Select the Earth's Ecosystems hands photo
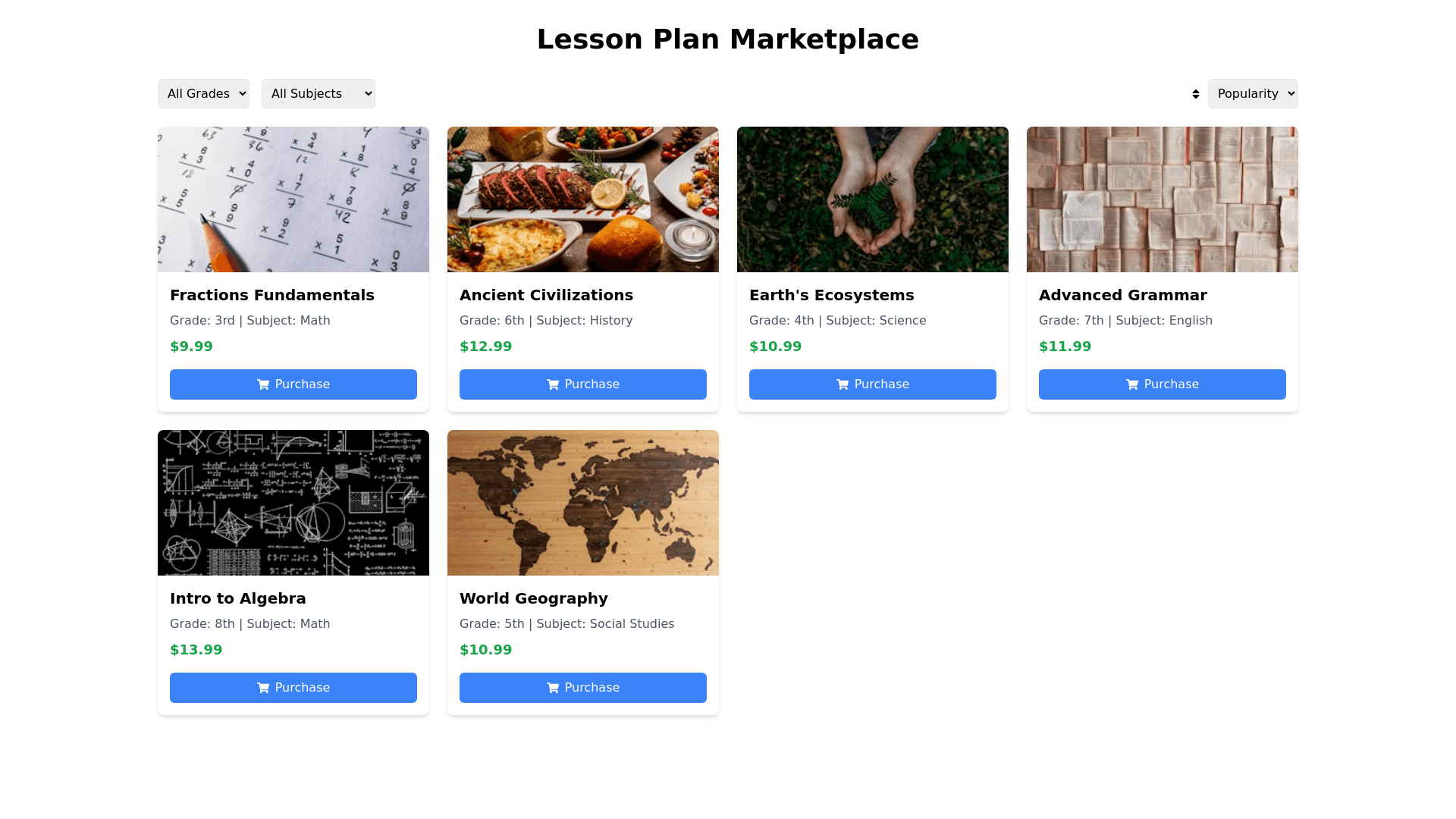The height and width of the screenshot is (819, 1456). (873, 199)
